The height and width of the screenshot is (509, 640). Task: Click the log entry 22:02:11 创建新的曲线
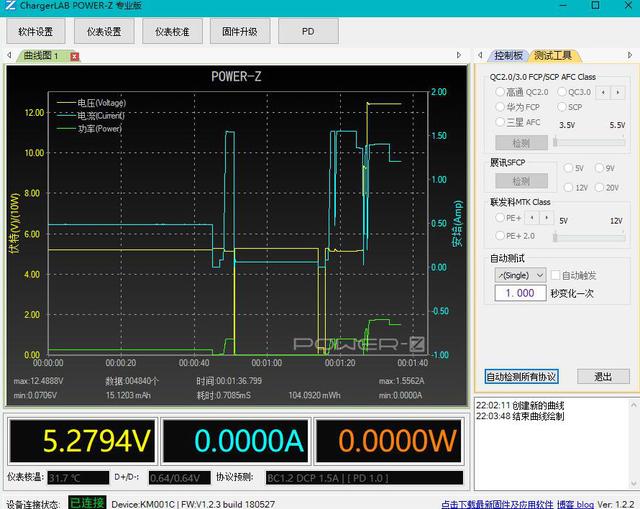(520, 405)
